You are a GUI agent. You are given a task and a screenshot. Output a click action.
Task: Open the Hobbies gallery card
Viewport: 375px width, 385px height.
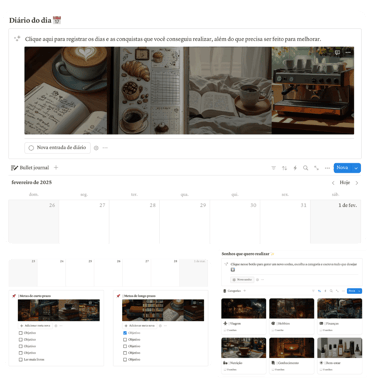(292, 316)
